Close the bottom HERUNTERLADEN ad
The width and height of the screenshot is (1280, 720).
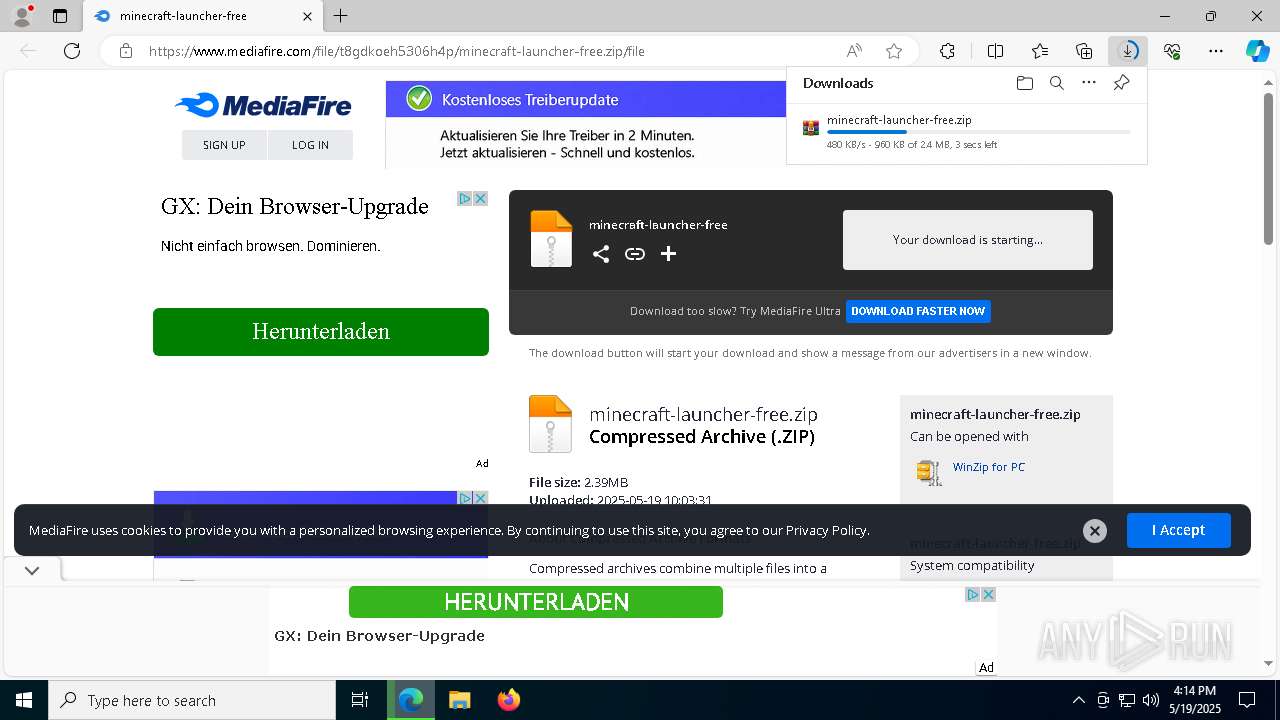click(988, 594)
